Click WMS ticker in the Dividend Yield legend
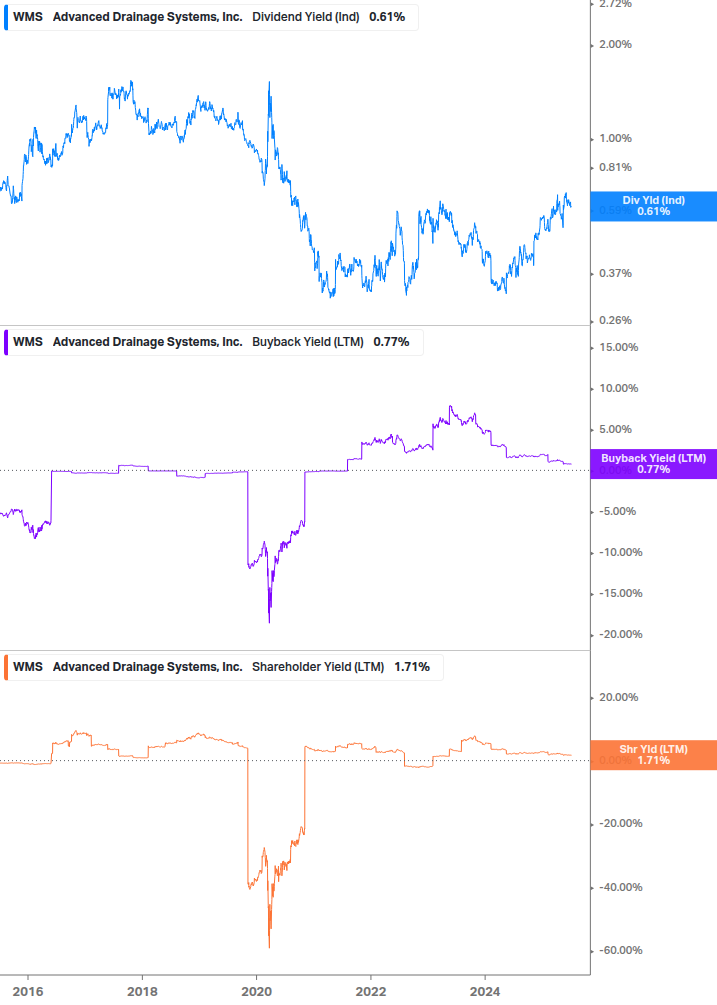Screen dimensions: 717x1005 [28, 17]
